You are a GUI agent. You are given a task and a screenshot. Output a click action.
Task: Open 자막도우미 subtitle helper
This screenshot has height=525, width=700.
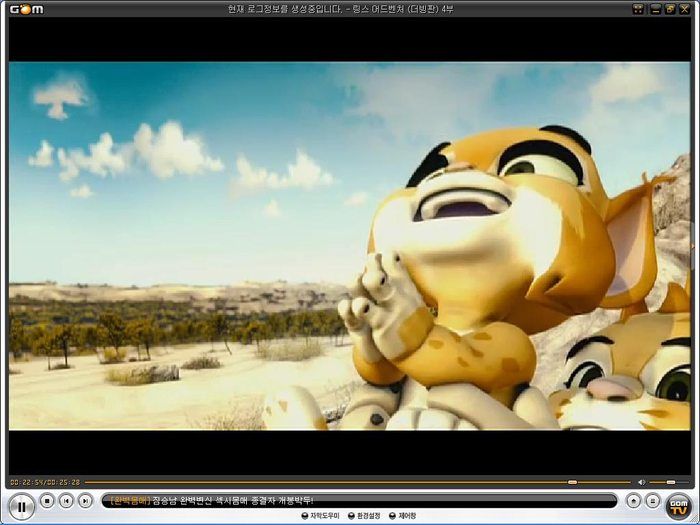tap(321, 516)
